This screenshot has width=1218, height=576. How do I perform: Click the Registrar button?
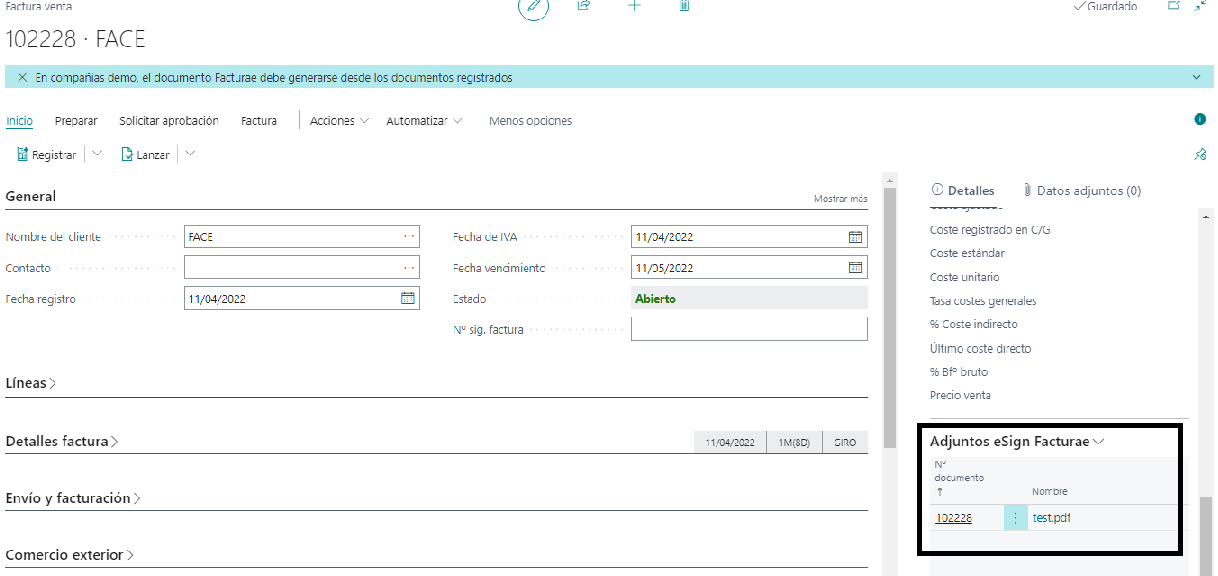tap(47, 155)
